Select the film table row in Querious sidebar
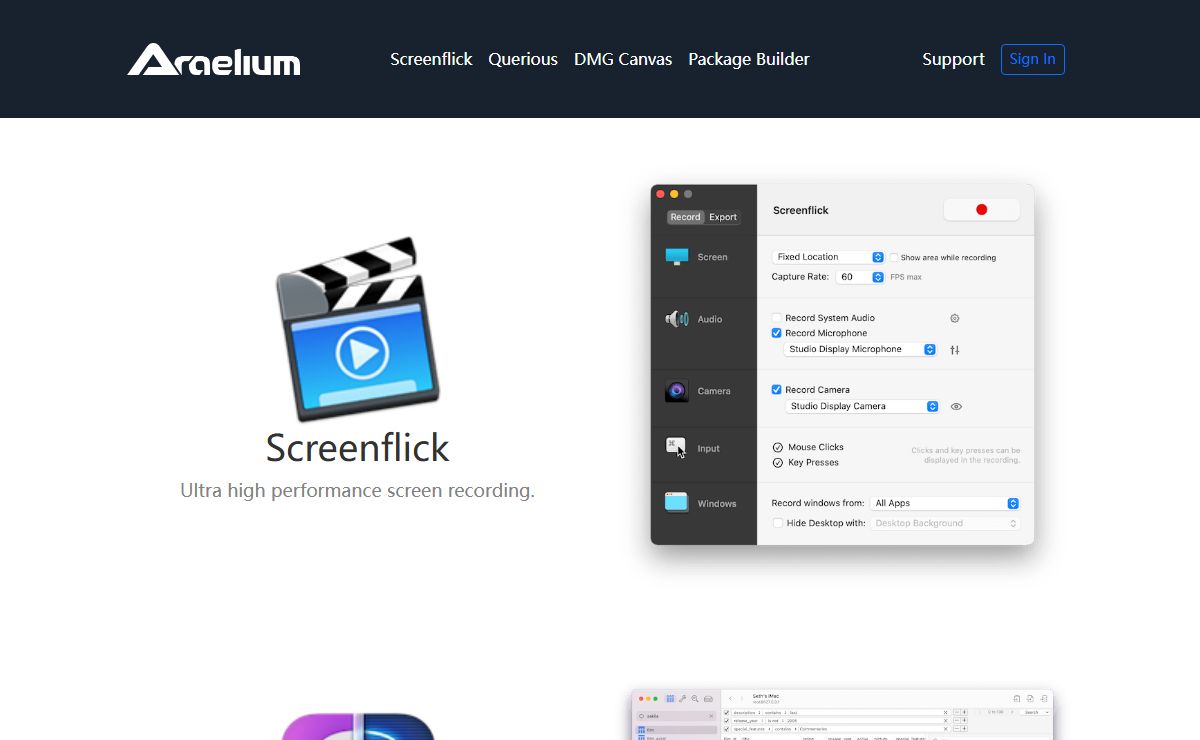1200x740 pixels. pyautogui.click(x=676, y=730)
